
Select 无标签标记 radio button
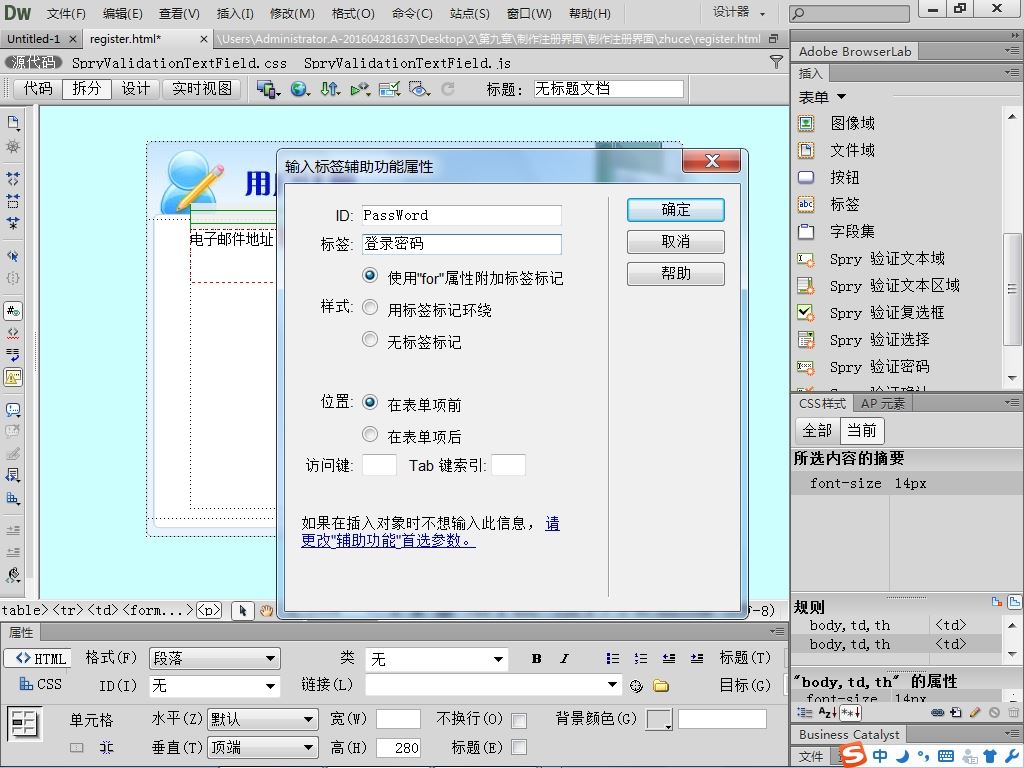(370, 339)
